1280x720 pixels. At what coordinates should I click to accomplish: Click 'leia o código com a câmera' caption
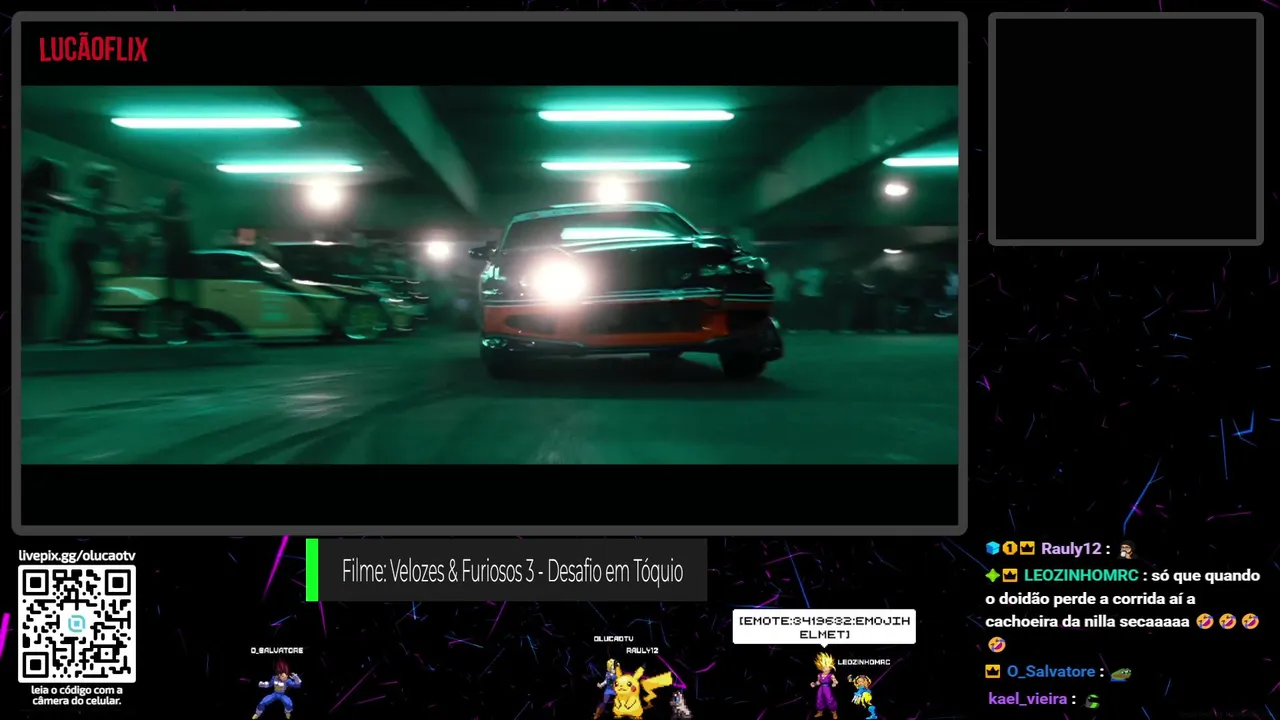77,695
